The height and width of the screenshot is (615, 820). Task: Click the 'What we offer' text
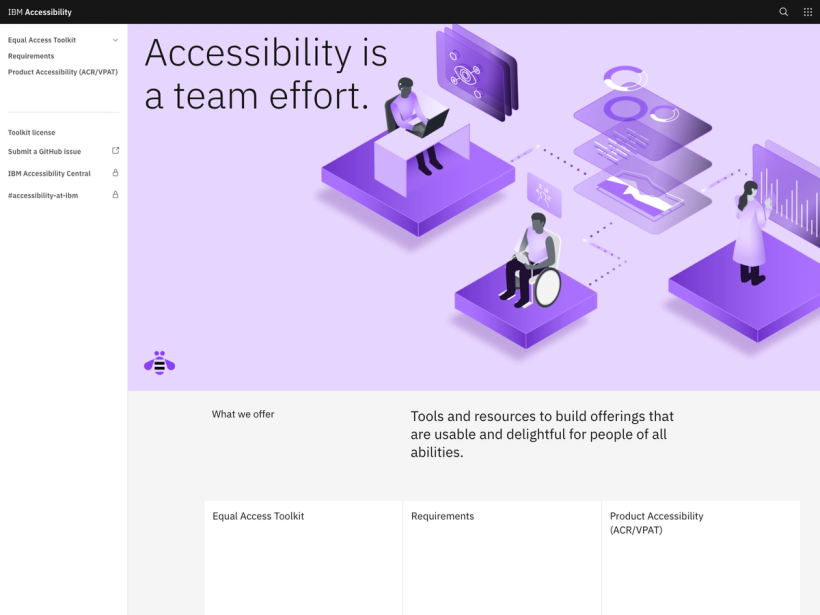[x=243, y=414]
